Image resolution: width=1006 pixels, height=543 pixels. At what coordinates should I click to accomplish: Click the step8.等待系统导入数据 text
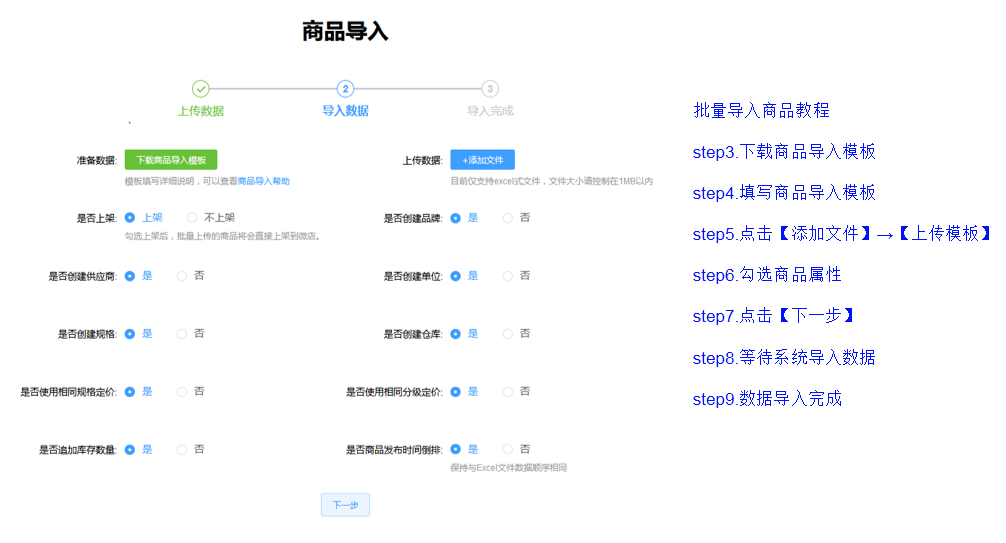click(x=784, y=358)
